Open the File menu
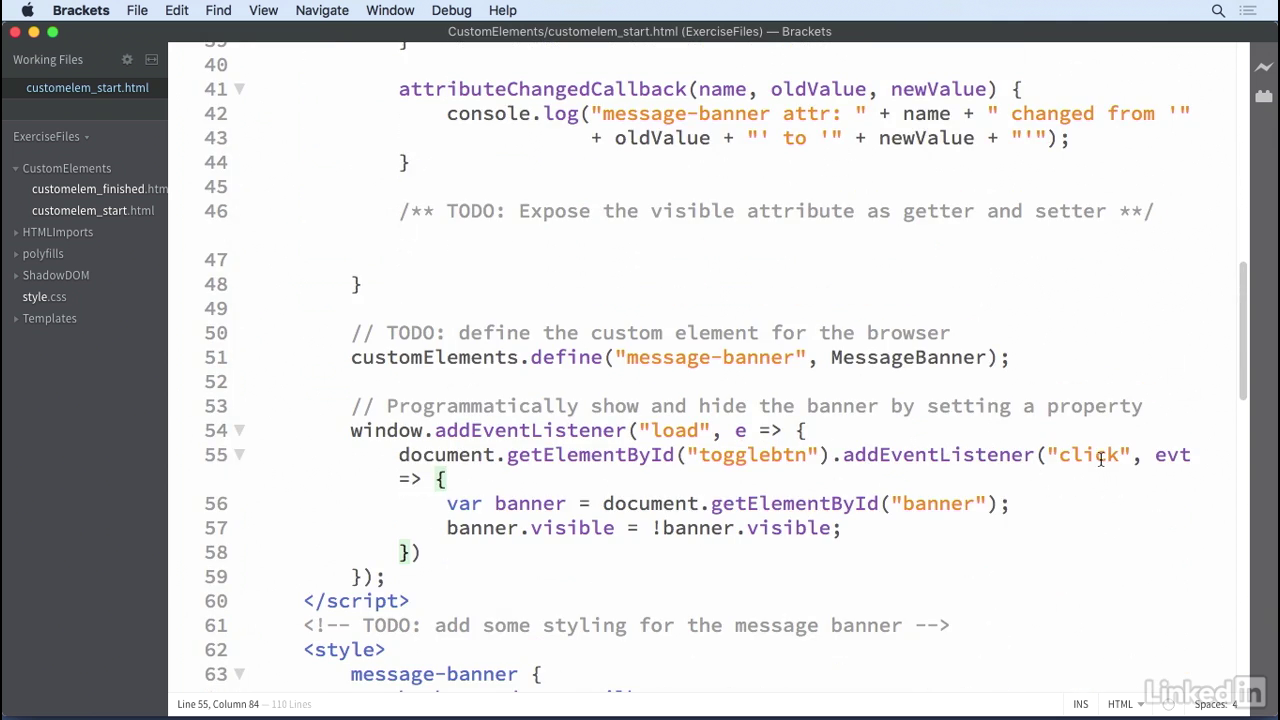This screenshot has height=720, width=1280. pyautogui.click(x=137, y=10)
